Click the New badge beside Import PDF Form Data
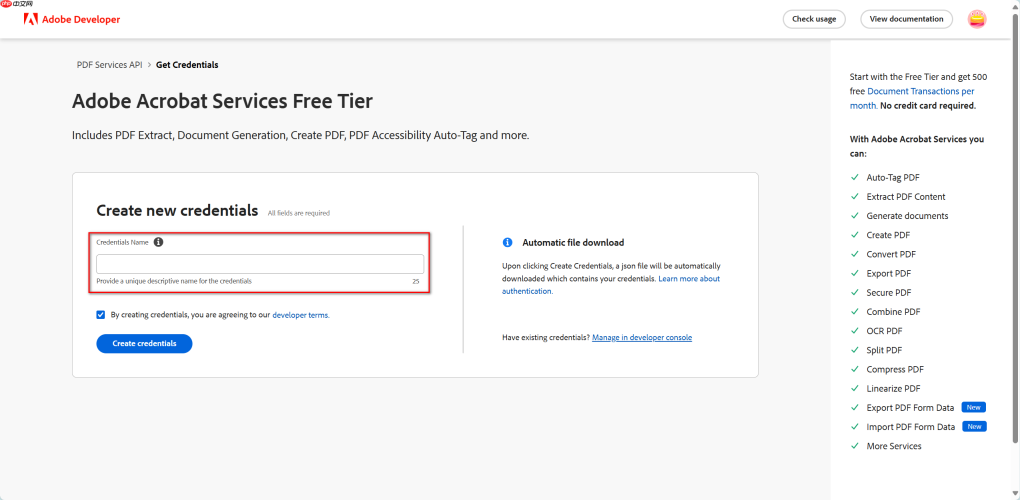Image resolution: width=1020 pixels, height=500 pixels. (x=974, y=427)
